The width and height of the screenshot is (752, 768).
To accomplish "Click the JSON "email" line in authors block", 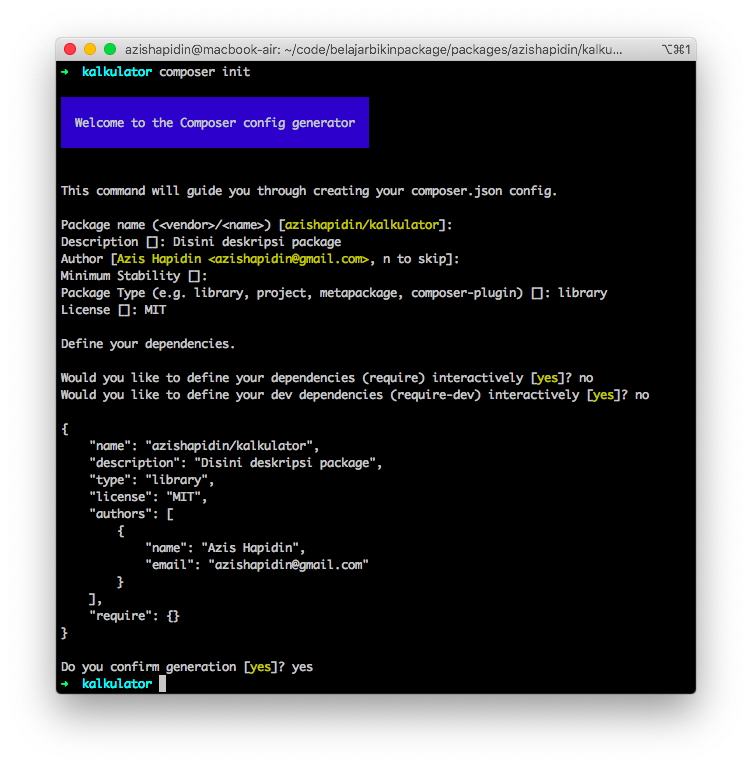I will [x=257, y=565].
